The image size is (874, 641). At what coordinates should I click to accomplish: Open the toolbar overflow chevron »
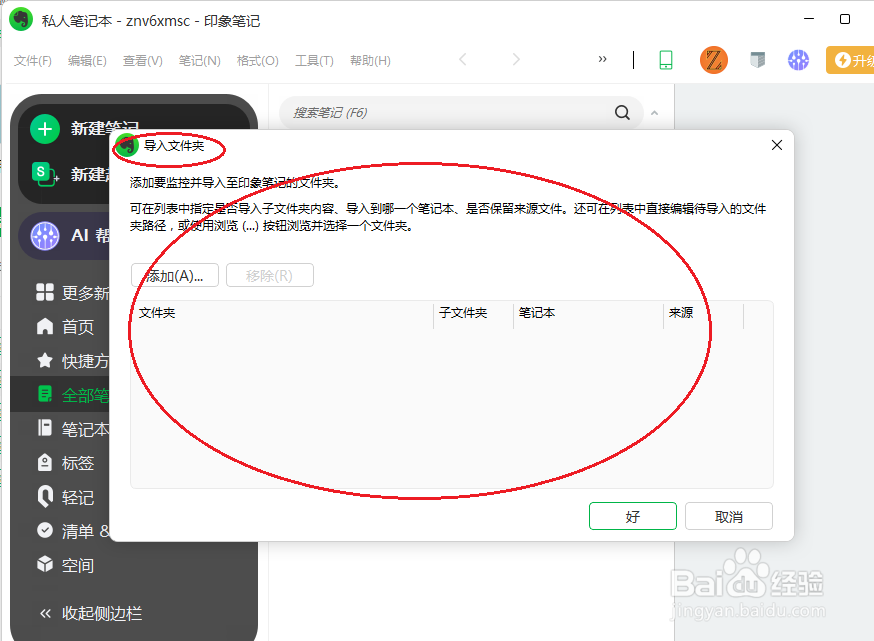602,60
